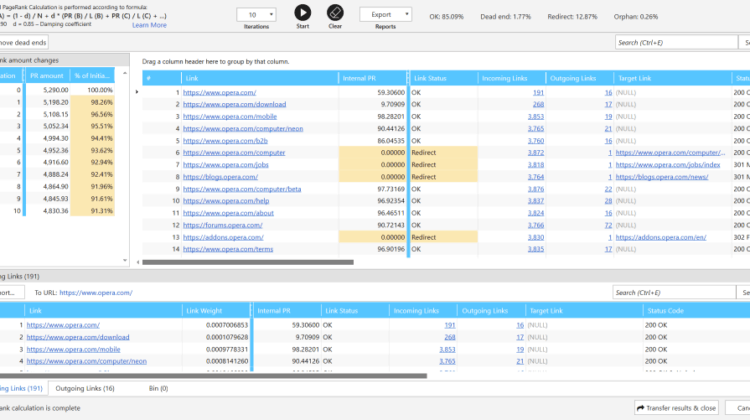Sort main table by Incoming Links column

pos(512,78)
